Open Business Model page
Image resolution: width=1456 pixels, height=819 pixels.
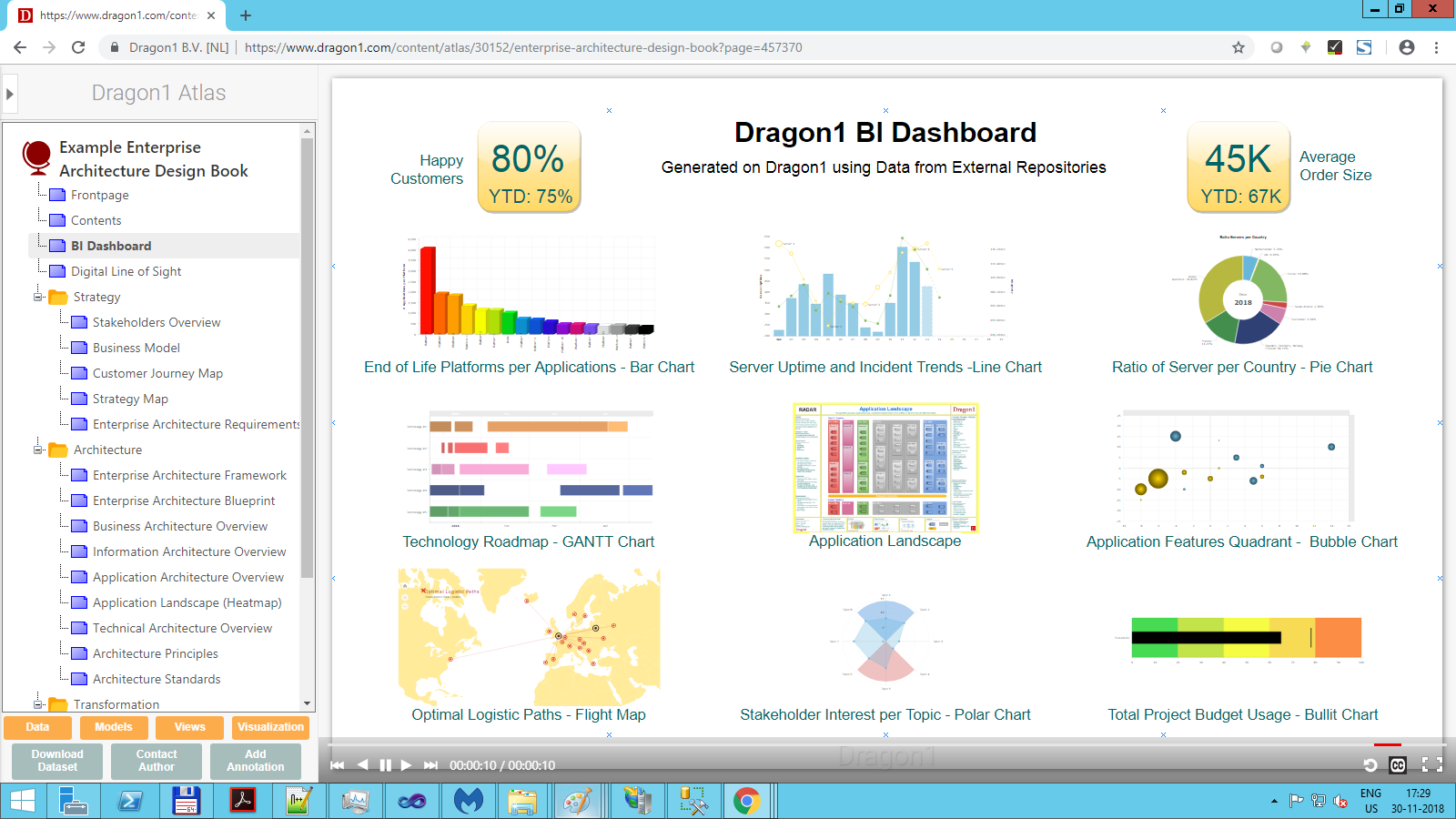(136, 348)
